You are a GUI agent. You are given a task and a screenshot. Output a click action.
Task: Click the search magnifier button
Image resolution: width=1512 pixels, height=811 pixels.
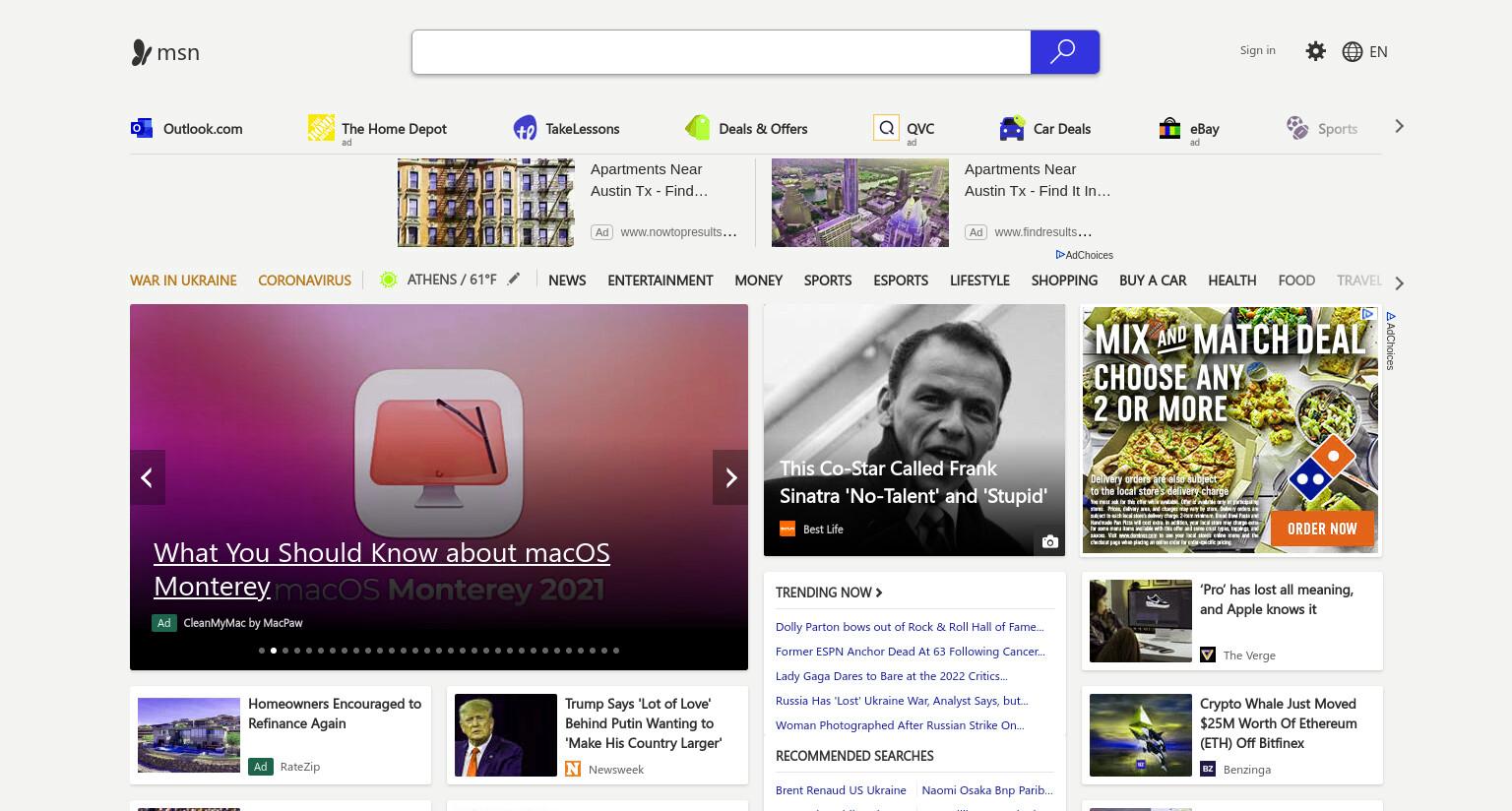(1064, 52)
